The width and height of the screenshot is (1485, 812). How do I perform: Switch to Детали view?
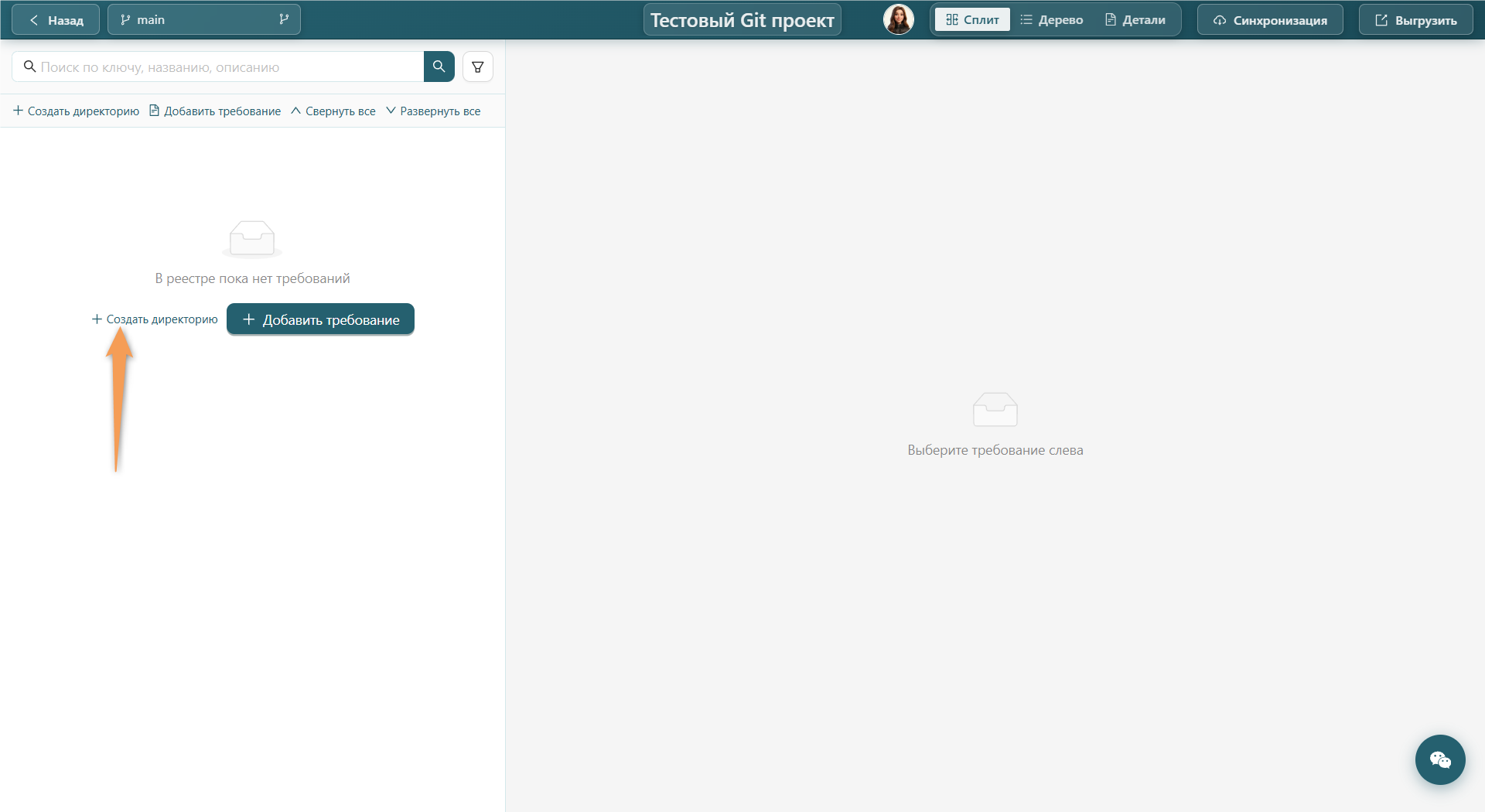[1135, 19]
